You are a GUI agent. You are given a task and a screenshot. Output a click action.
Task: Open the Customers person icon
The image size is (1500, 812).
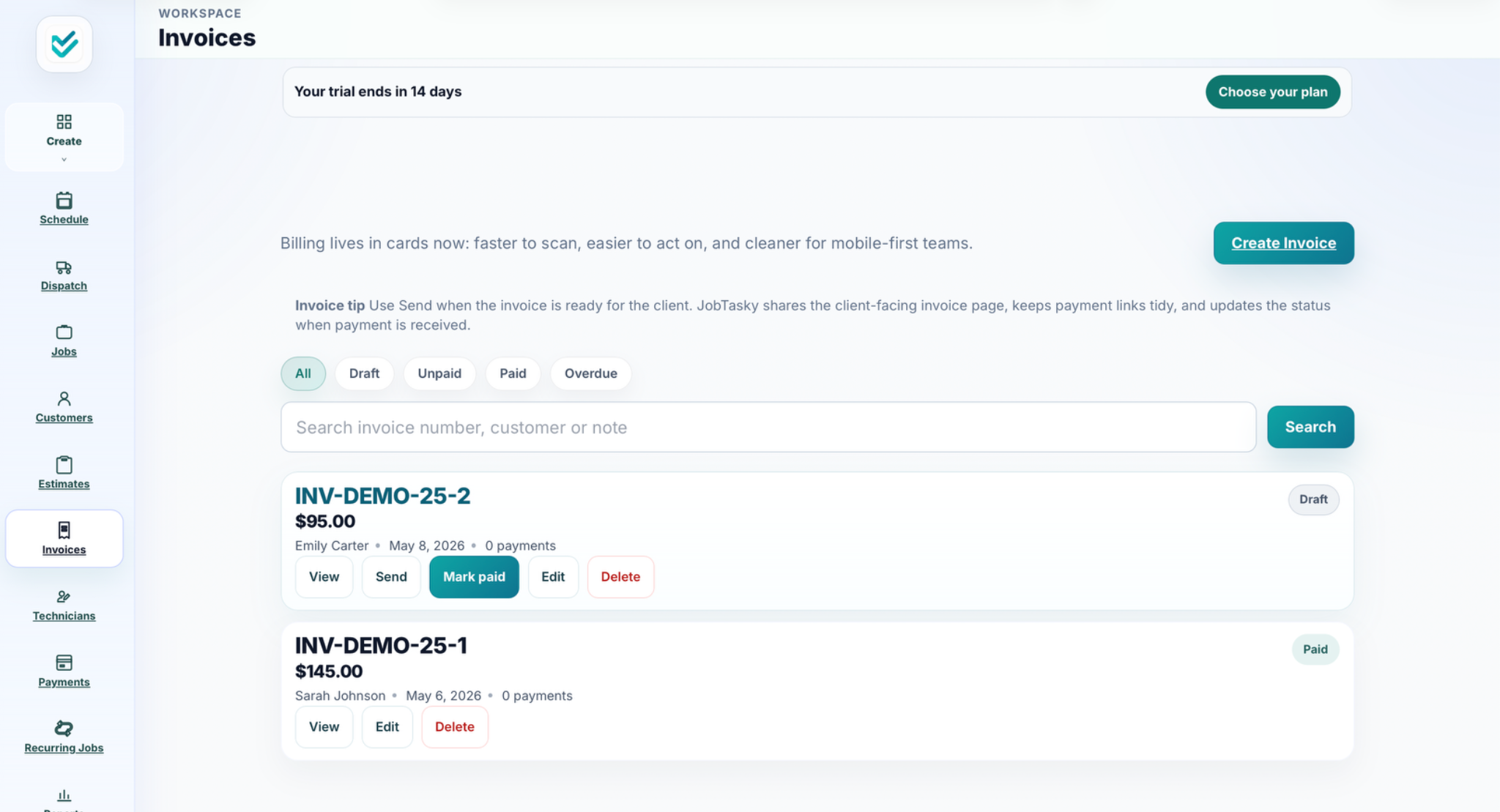tap(64, 399)
